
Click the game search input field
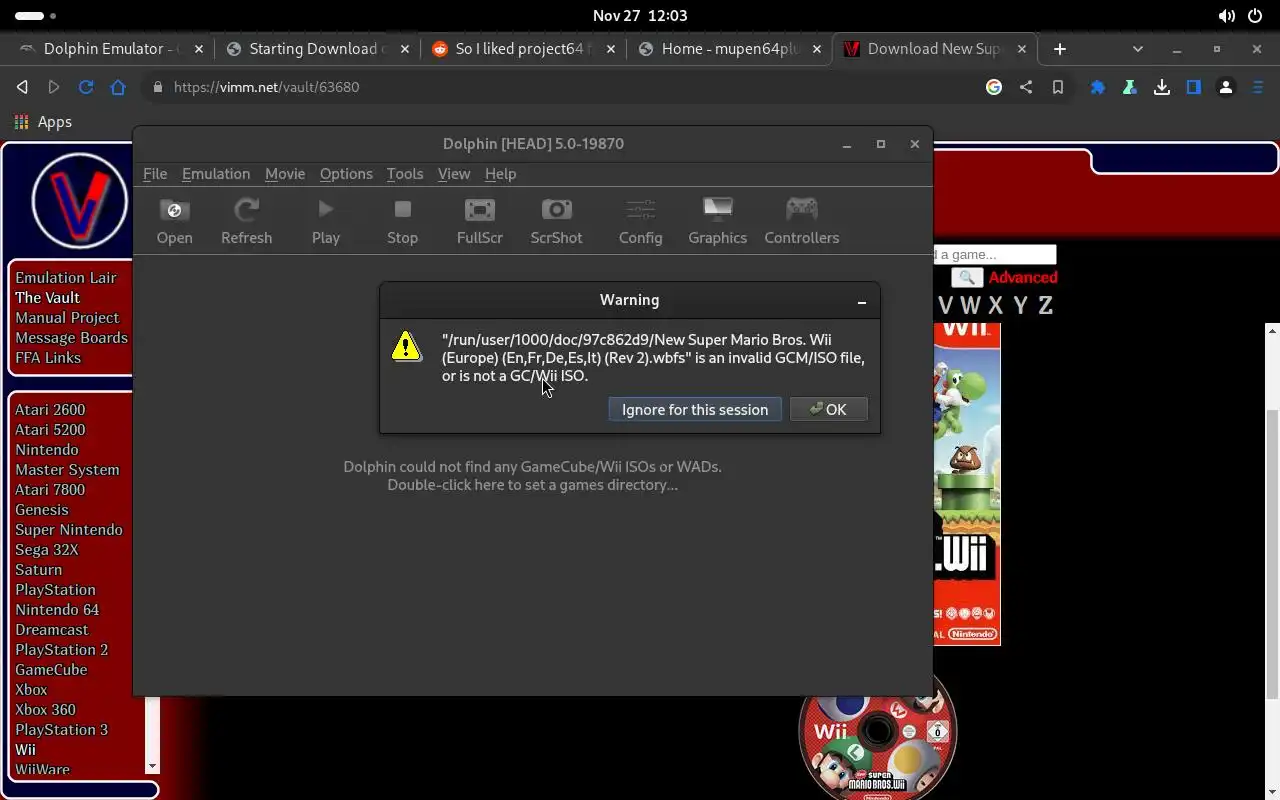click(995, 255)
